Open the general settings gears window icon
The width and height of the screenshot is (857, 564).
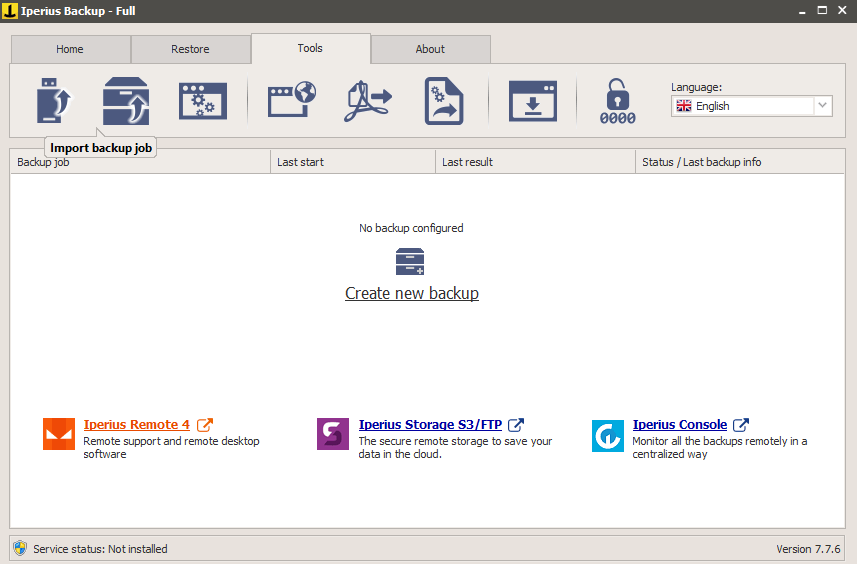[x=203, y=101]
